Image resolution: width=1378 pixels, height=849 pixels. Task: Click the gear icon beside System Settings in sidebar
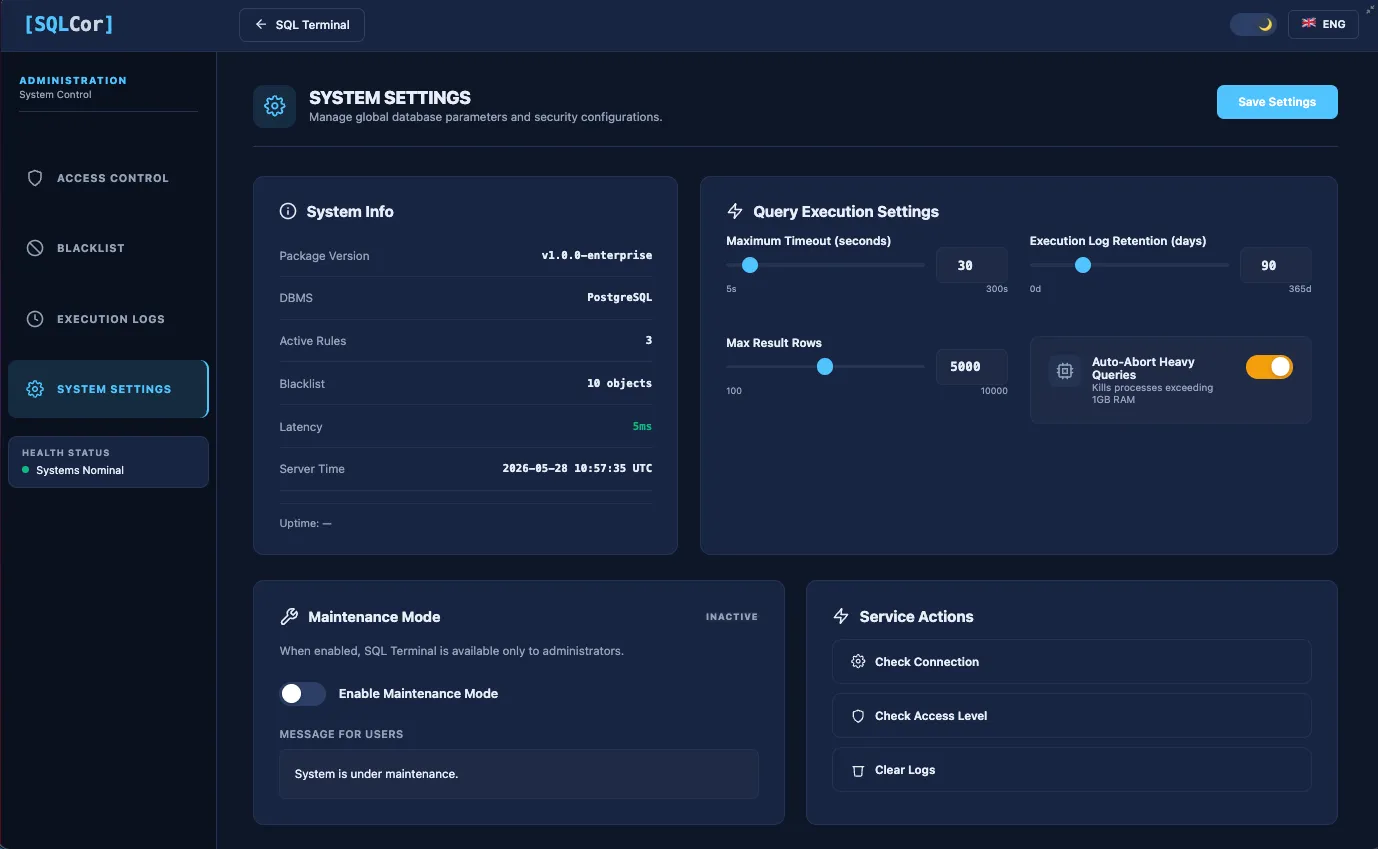pos(35,389)
